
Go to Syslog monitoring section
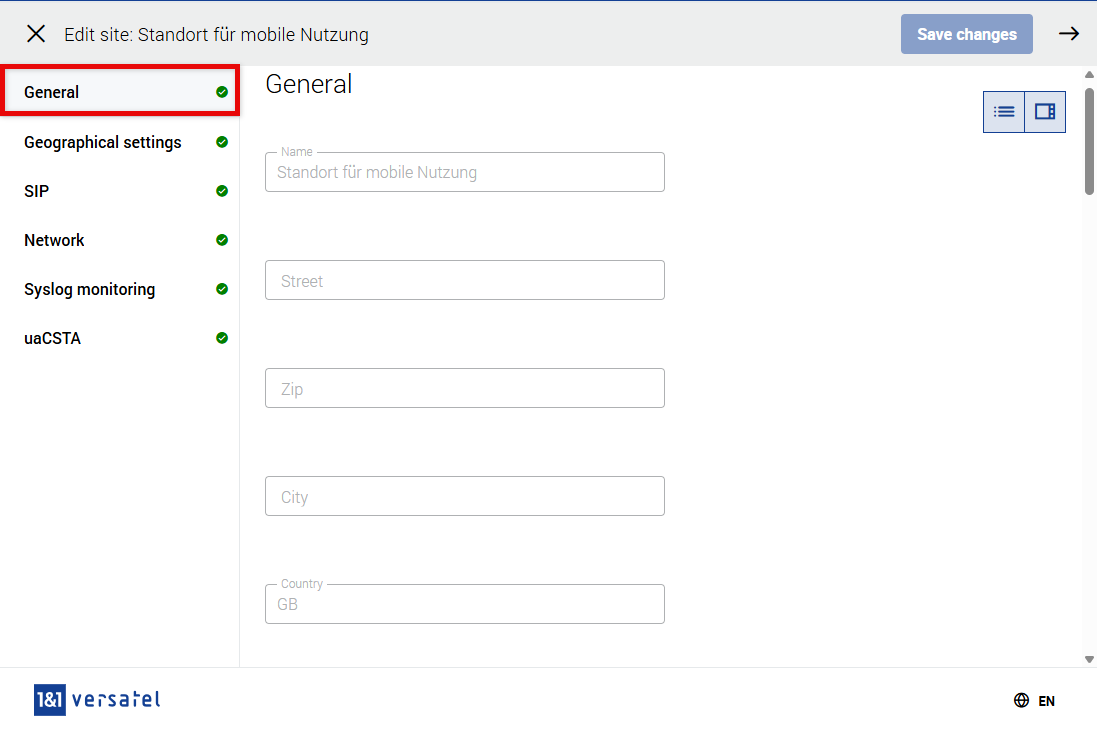(90, 289)
